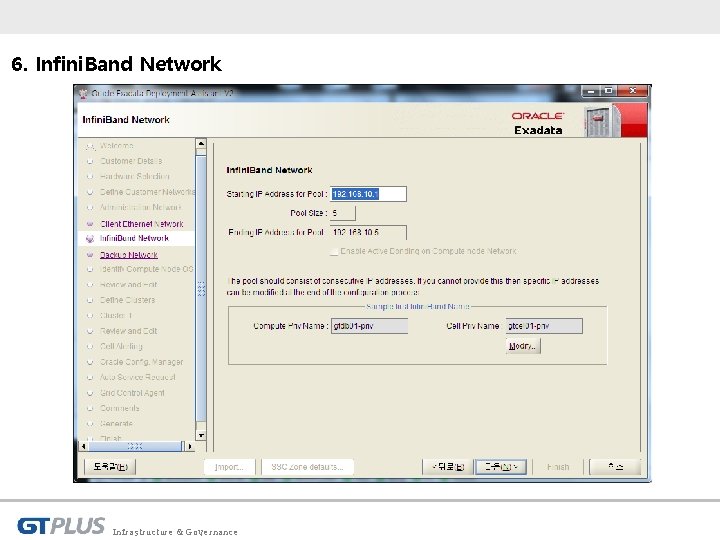Select the Define Clusters step
Viewport: 720px width, 540px height.
coord(128,300)
